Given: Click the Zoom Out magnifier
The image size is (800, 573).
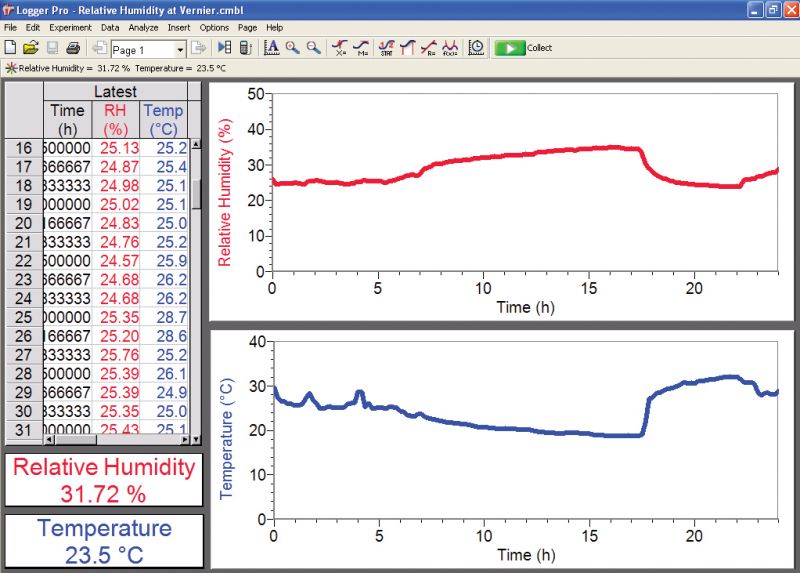Looking at the screenshot, I should click(313, 48).
